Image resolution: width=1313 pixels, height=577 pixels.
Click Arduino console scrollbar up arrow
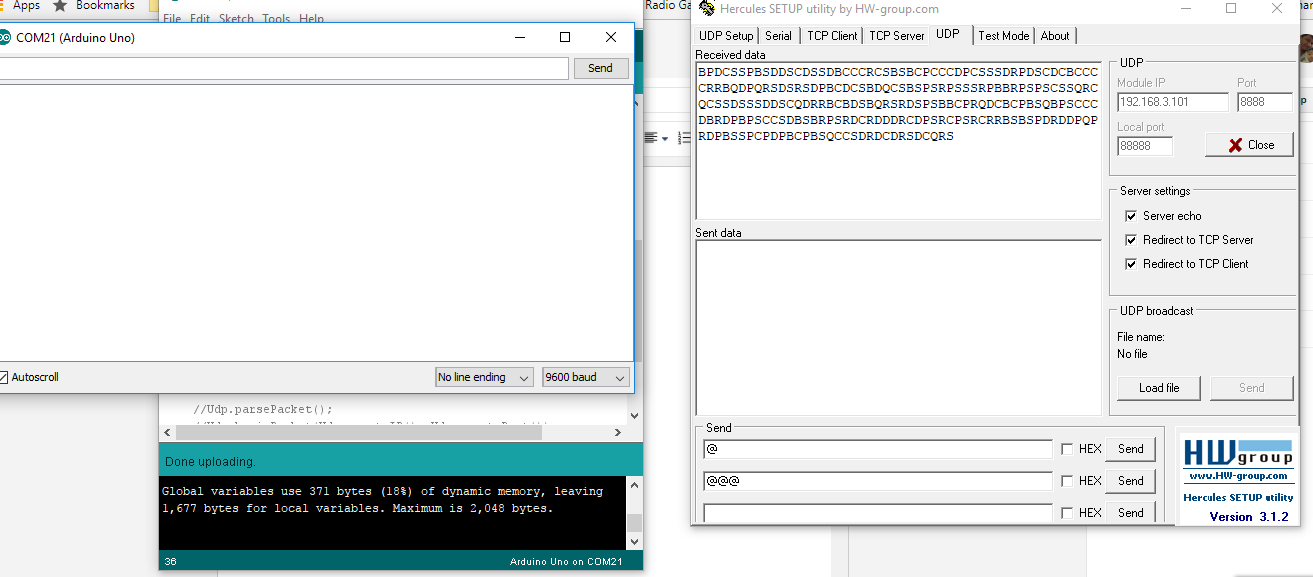click(x=634, y=485)
